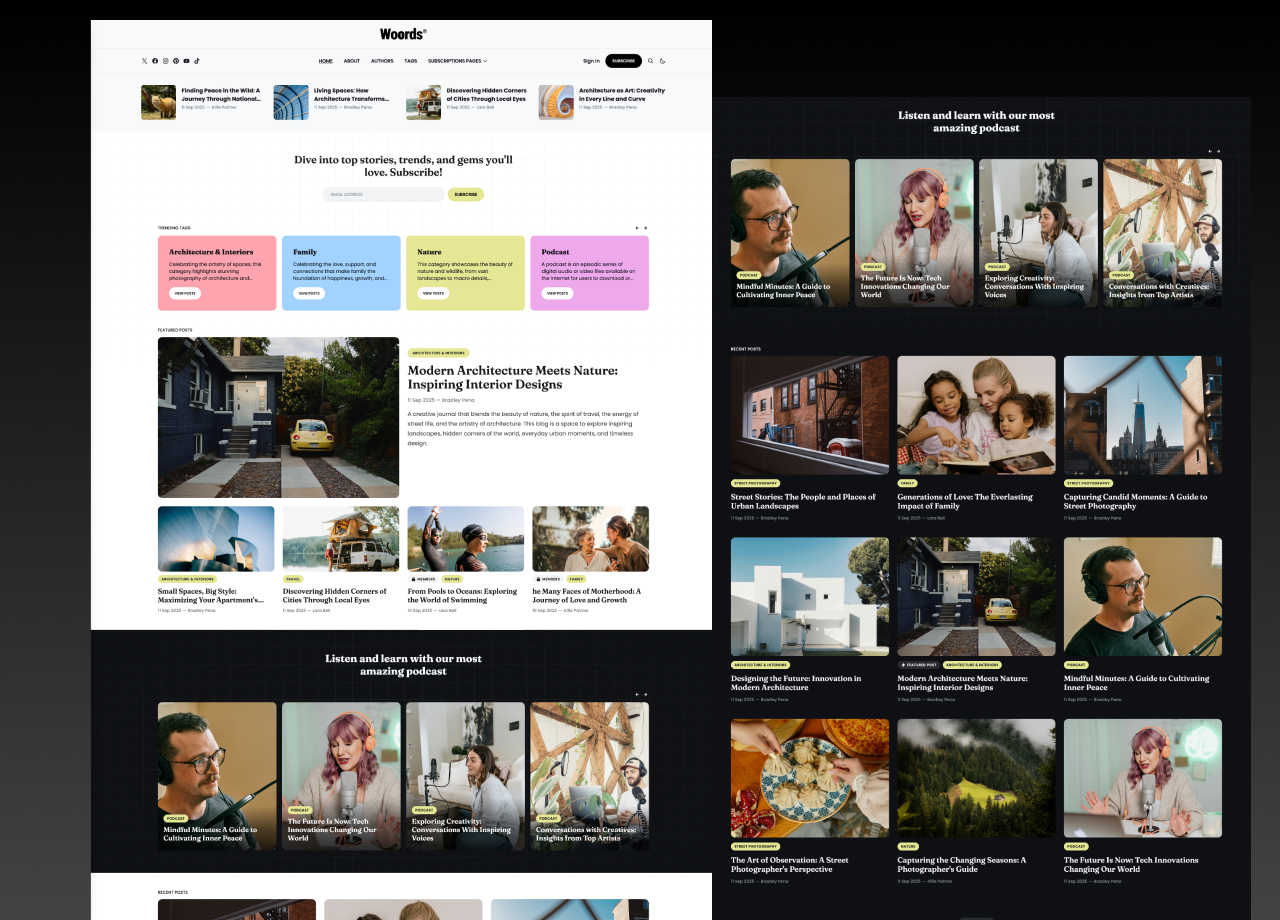The image size is (1280, 920).
Task: Advance podcast carousel in the light page
Action: [x=645, y=694]
